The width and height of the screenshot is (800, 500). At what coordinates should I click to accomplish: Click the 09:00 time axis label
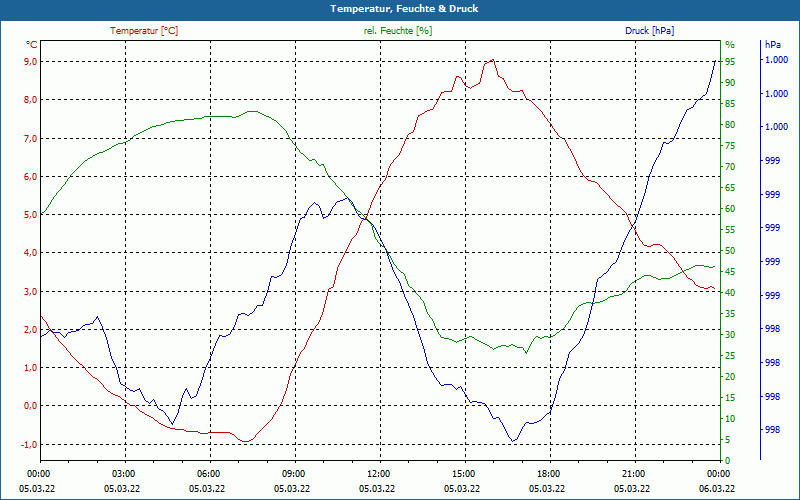(294, 473)
